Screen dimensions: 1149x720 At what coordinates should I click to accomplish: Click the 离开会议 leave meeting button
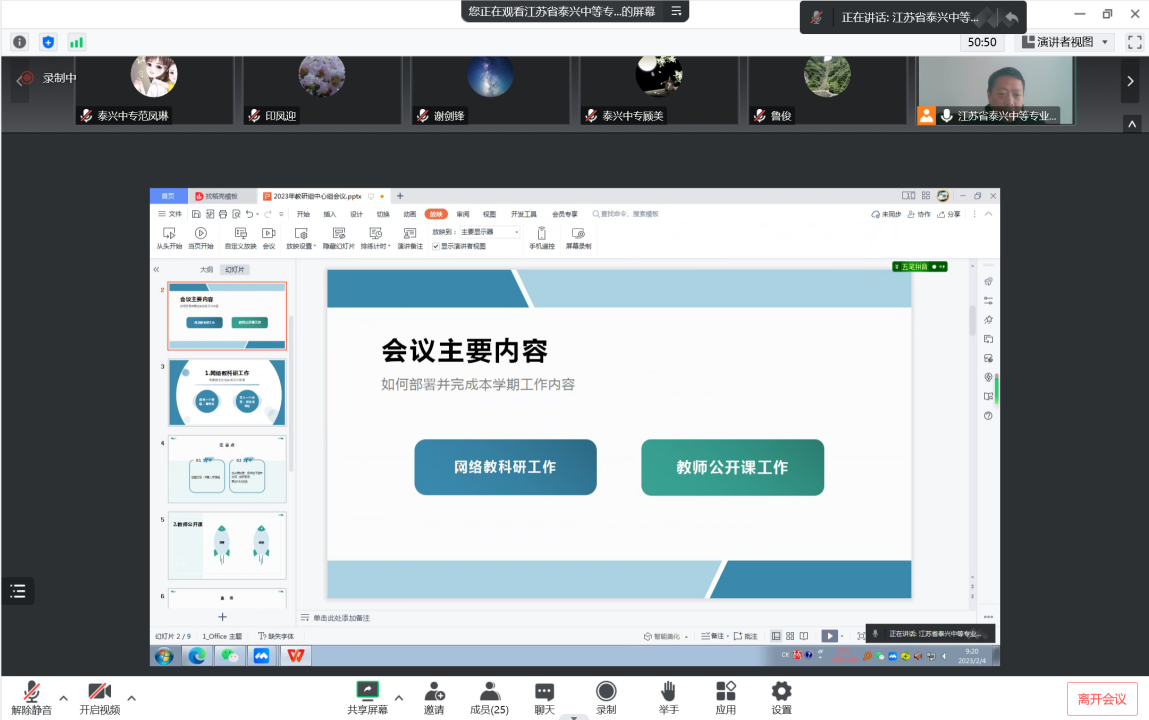[x=1101, y=699]
